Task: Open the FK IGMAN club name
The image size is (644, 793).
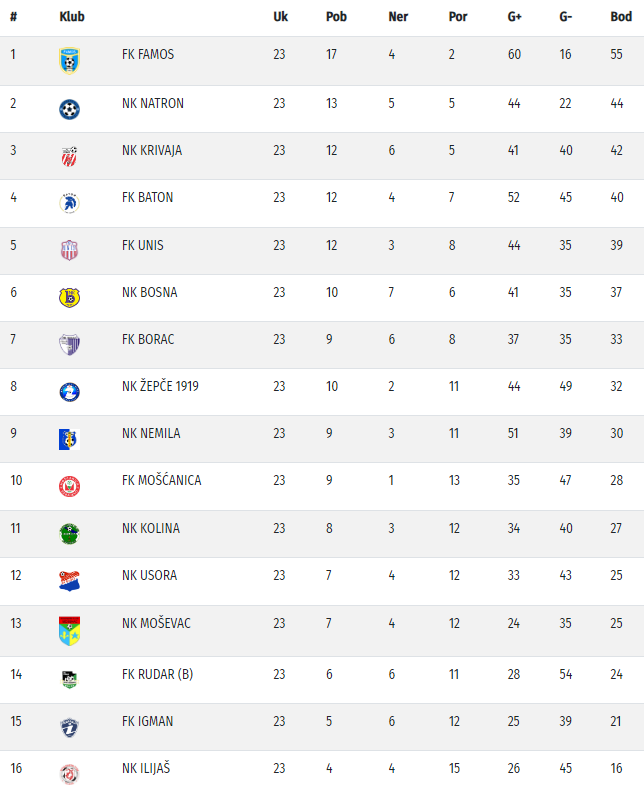Action: tap(148, 721)
